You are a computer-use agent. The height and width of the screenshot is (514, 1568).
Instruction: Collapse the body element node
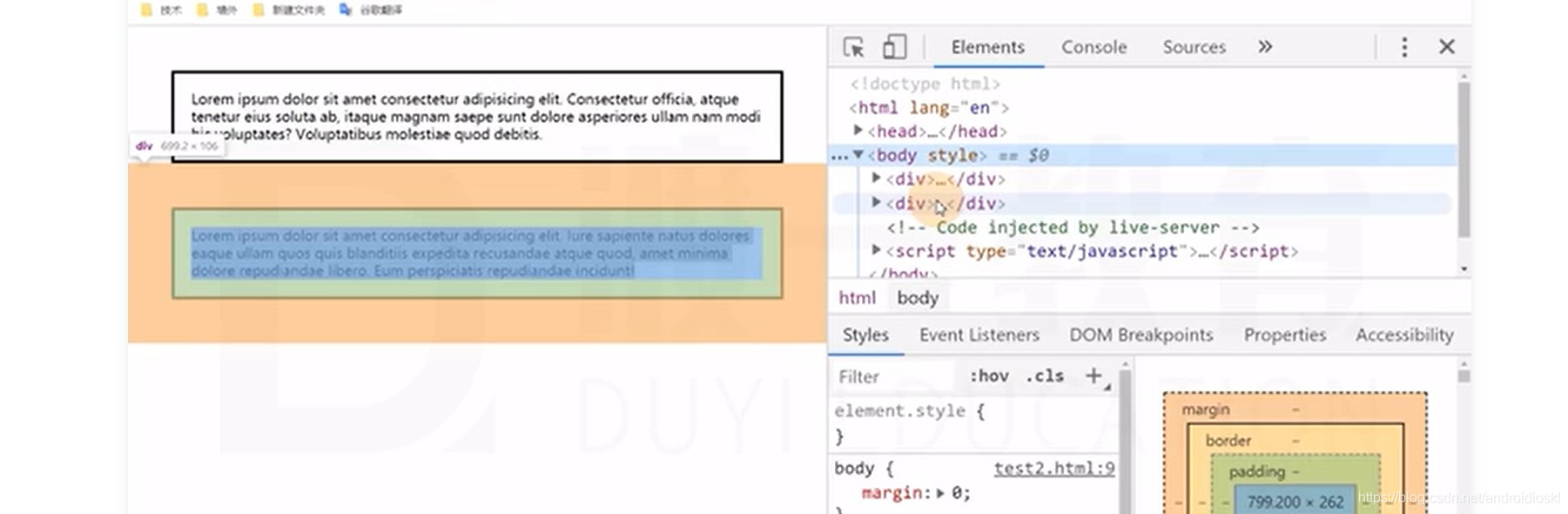(x=858, y=154)
